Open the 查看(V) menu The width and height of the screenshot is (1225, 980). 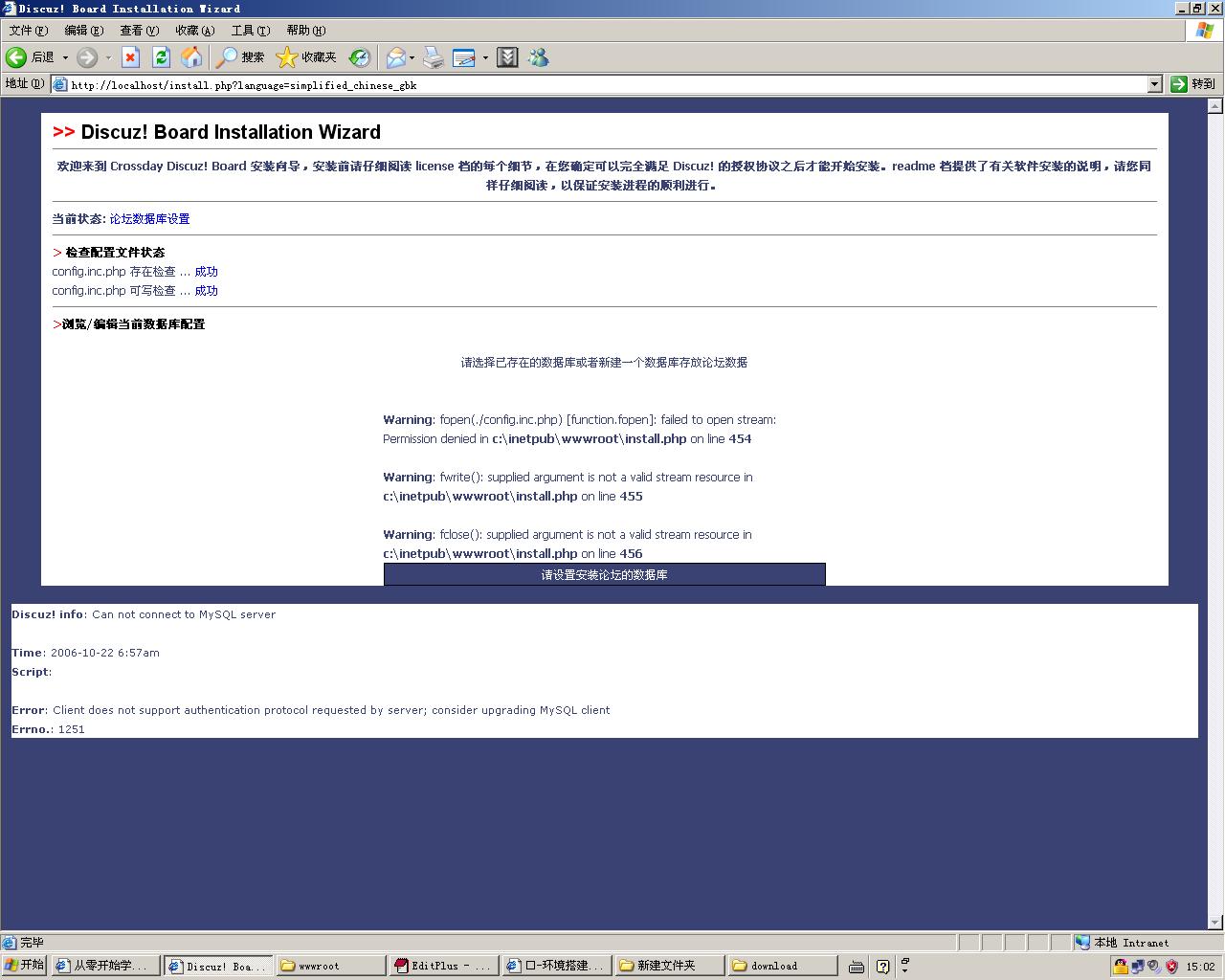140,31
